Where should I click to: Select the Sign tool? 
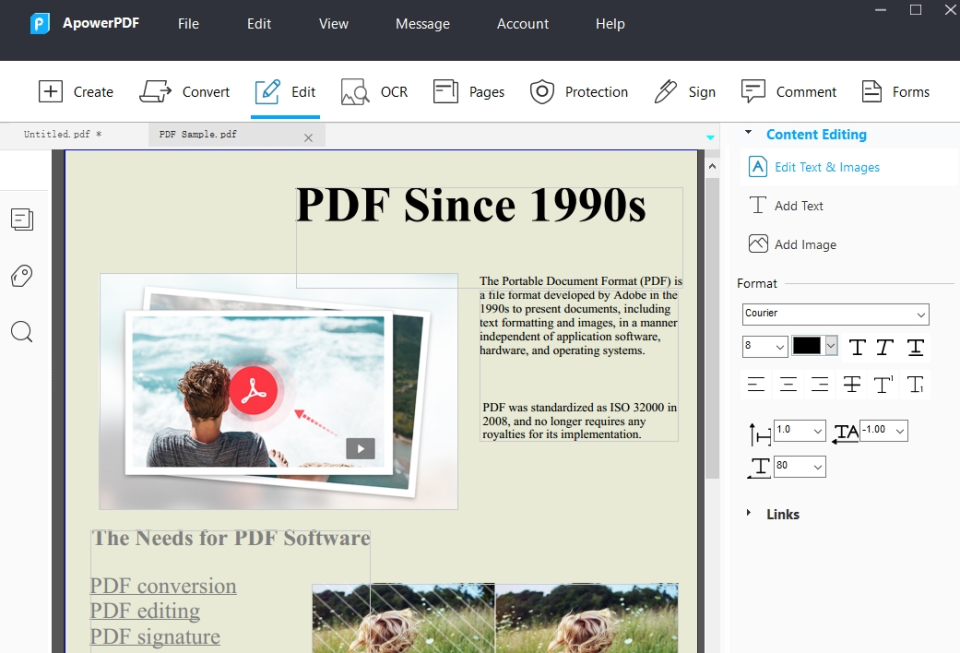tap(685, 91)
